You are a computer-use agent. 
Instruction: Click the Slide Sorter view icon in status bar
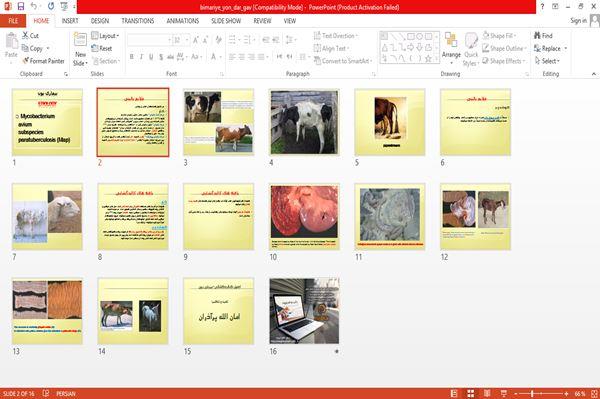[x=471, y=394]
